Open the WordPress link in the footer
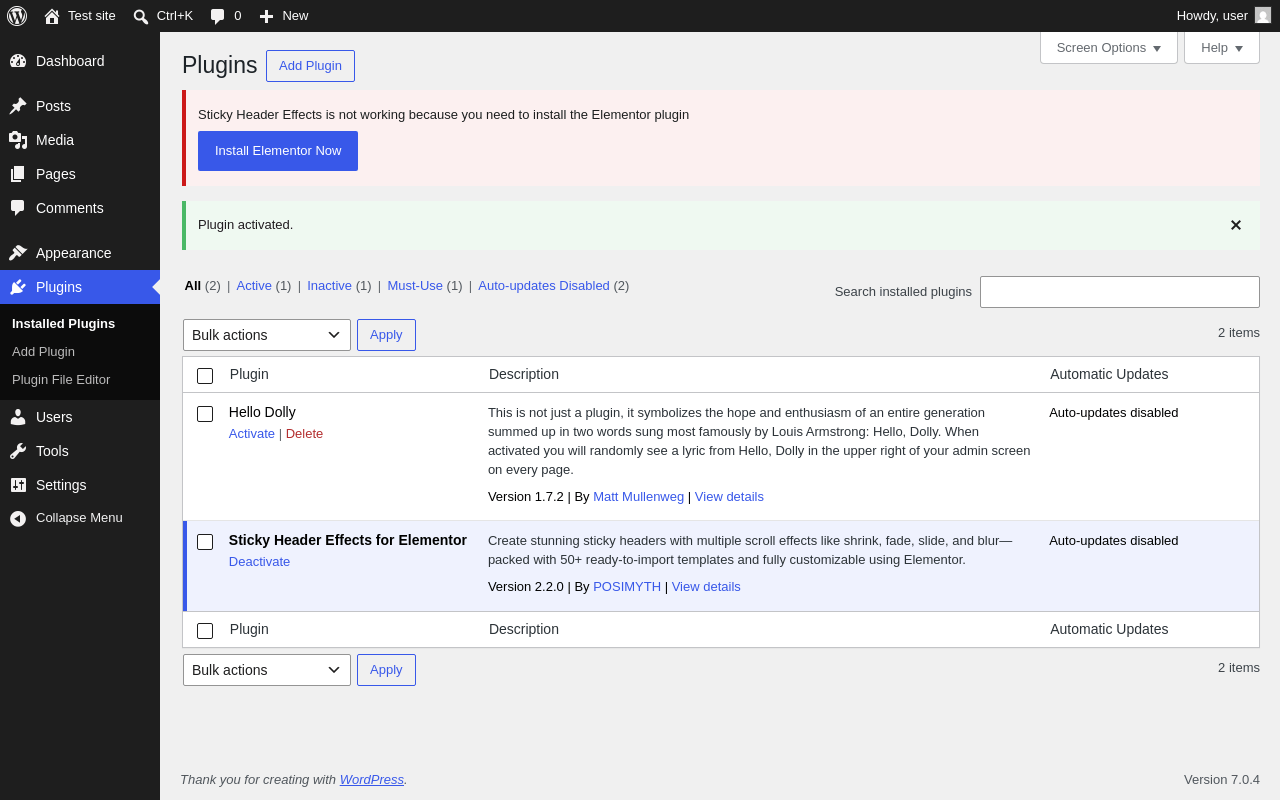The height and width of the screenshot is (800, 1280). pyautogui.click(x=372, y=780)
